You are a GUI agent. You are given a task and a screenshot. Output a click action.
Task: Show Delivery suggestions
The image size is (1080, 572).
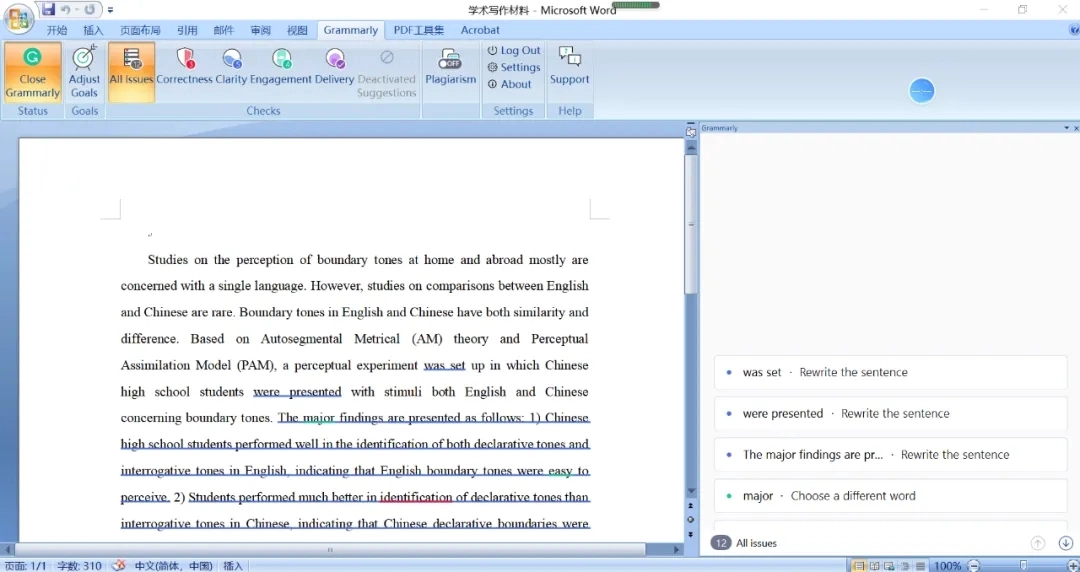[334, 67]
